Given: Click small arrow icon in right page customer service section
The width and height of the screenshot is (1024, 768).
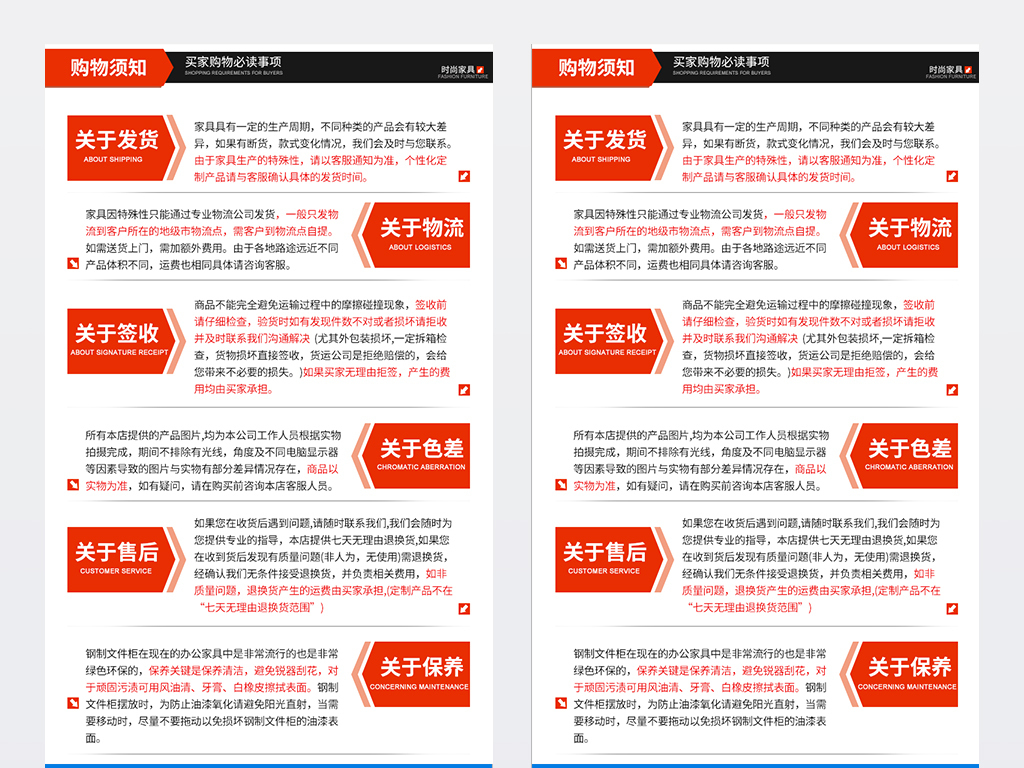Looking at the screenshot, I should pyautogui.click(x=952, y=605).
